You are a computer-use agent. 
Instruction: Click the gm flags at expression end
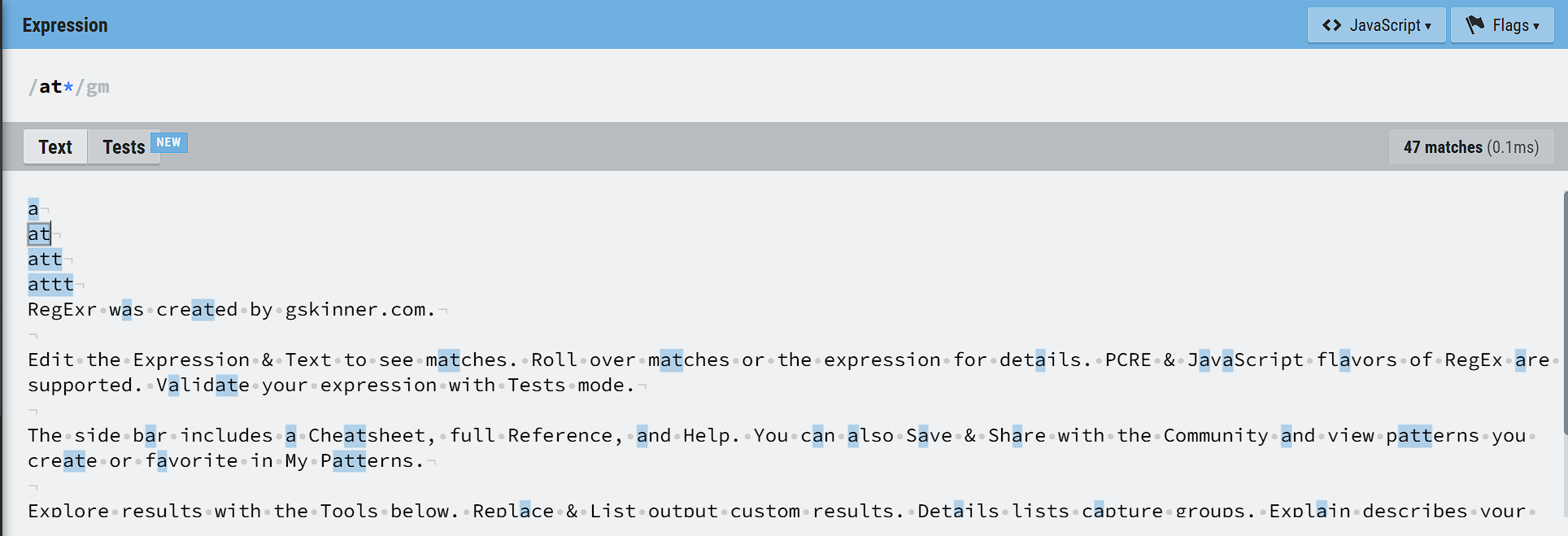[98, 87]
